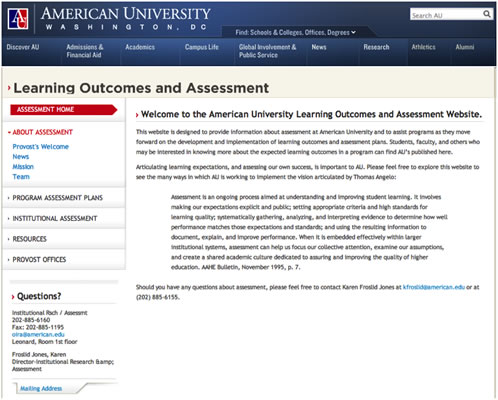Click the phone number 202-885-6160
The width and height of the screenshot is (498, 400).
coord(31,320)
